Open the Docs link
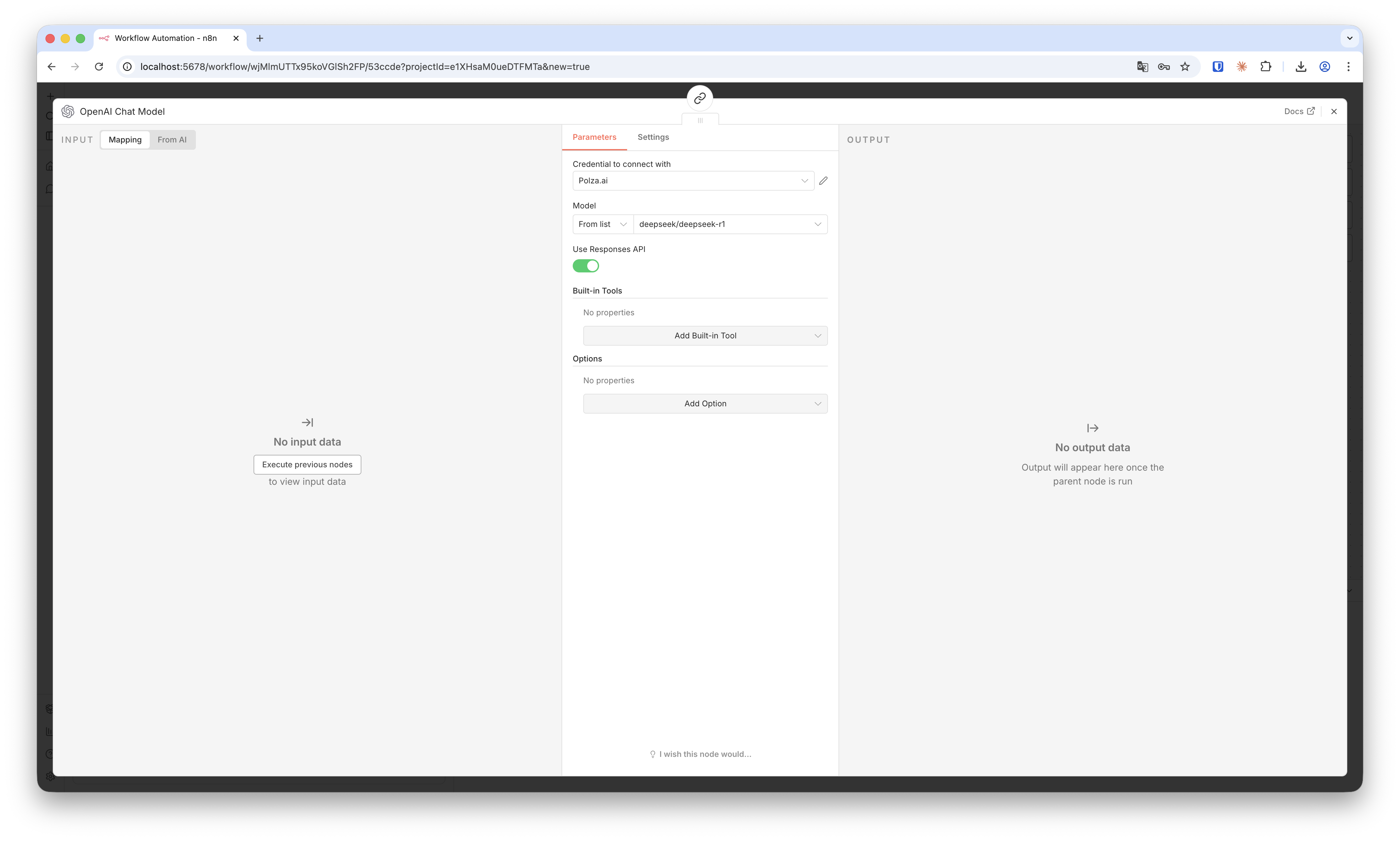Viewport: 1400px width, 841px height. [1298, 112]
